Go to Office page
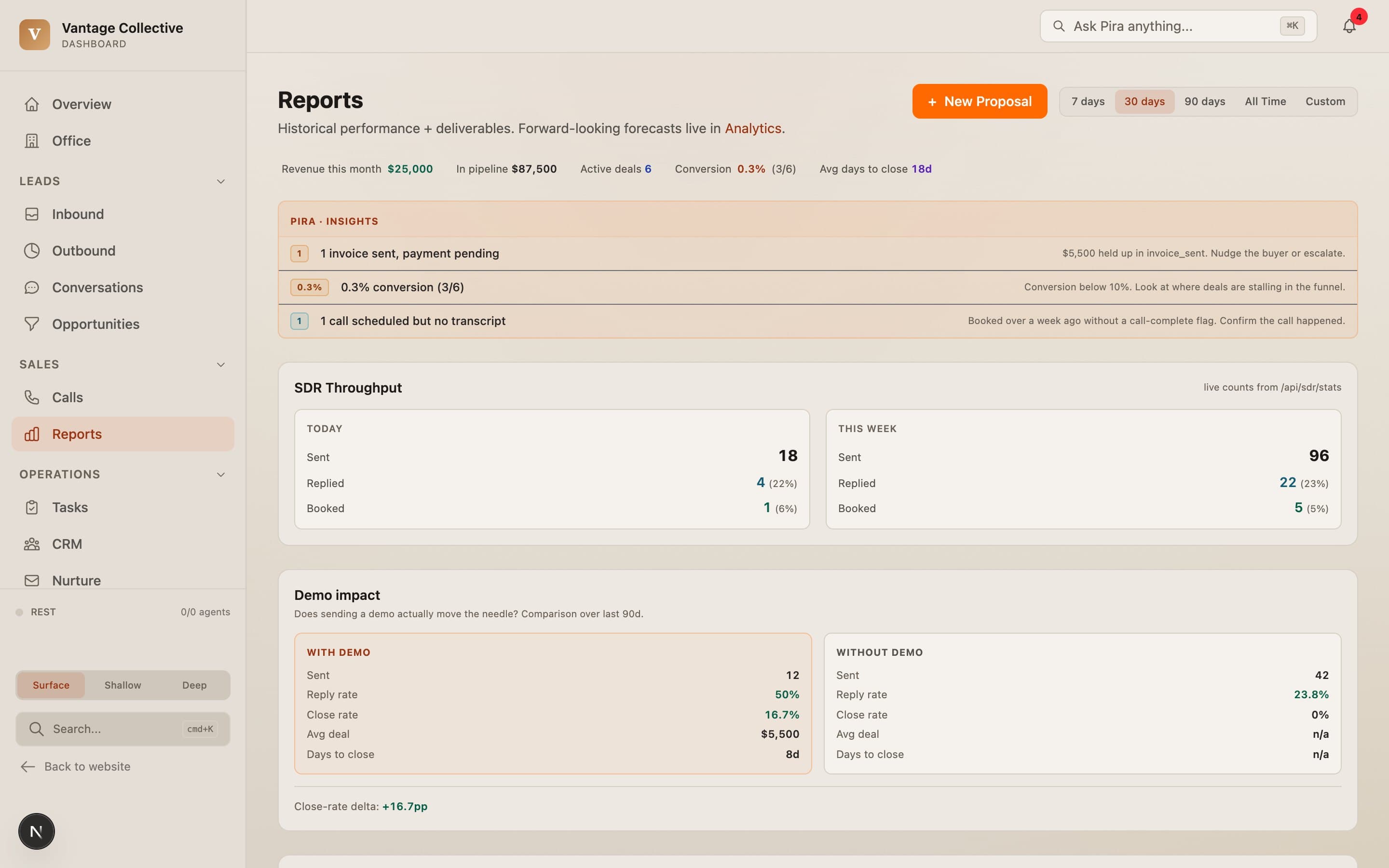Screen dimensions: 1389x868 [123, 141]
